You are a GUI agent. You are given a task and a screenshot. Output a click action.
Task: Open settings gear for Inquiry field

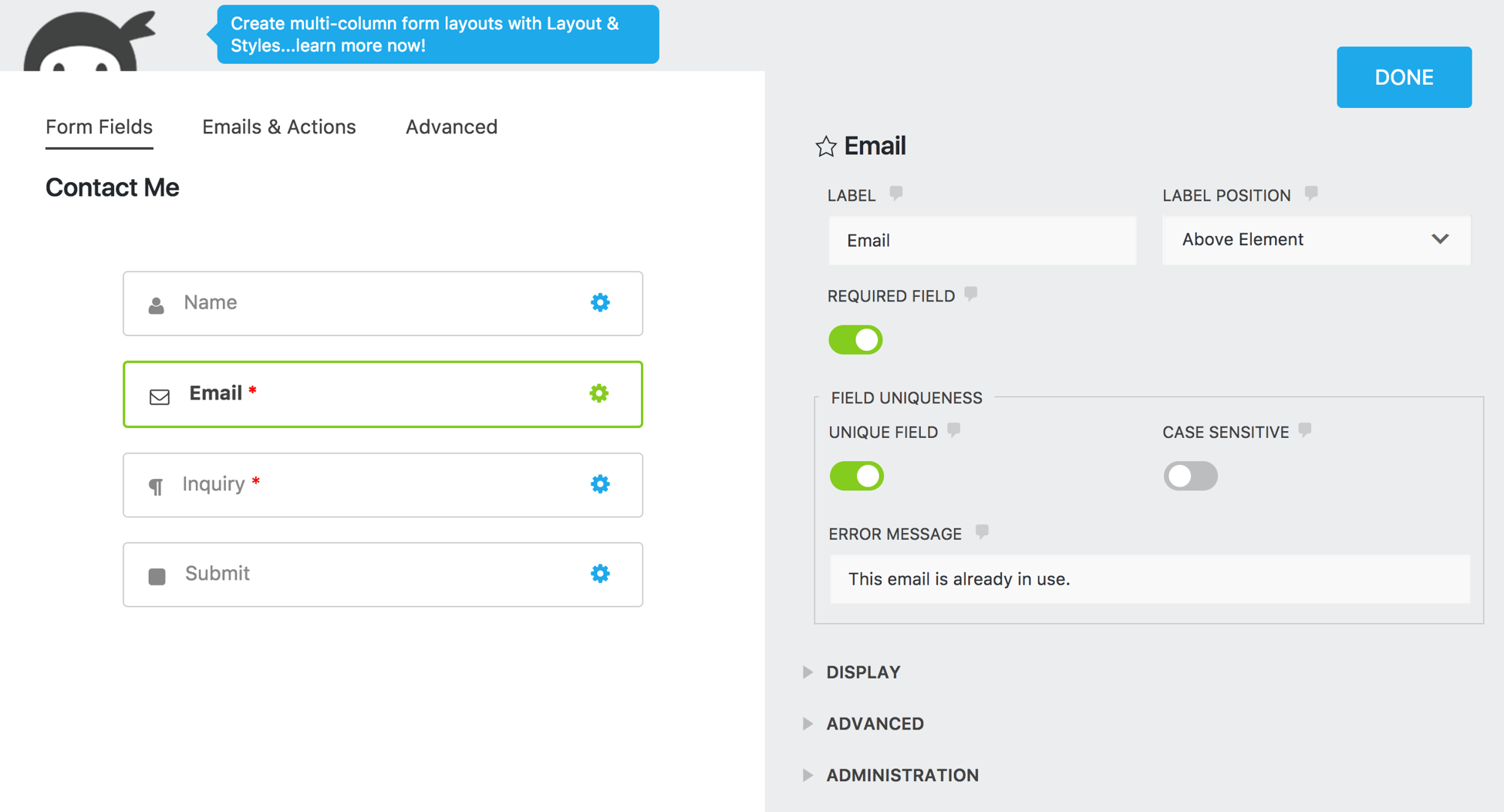tap(600, 483)
